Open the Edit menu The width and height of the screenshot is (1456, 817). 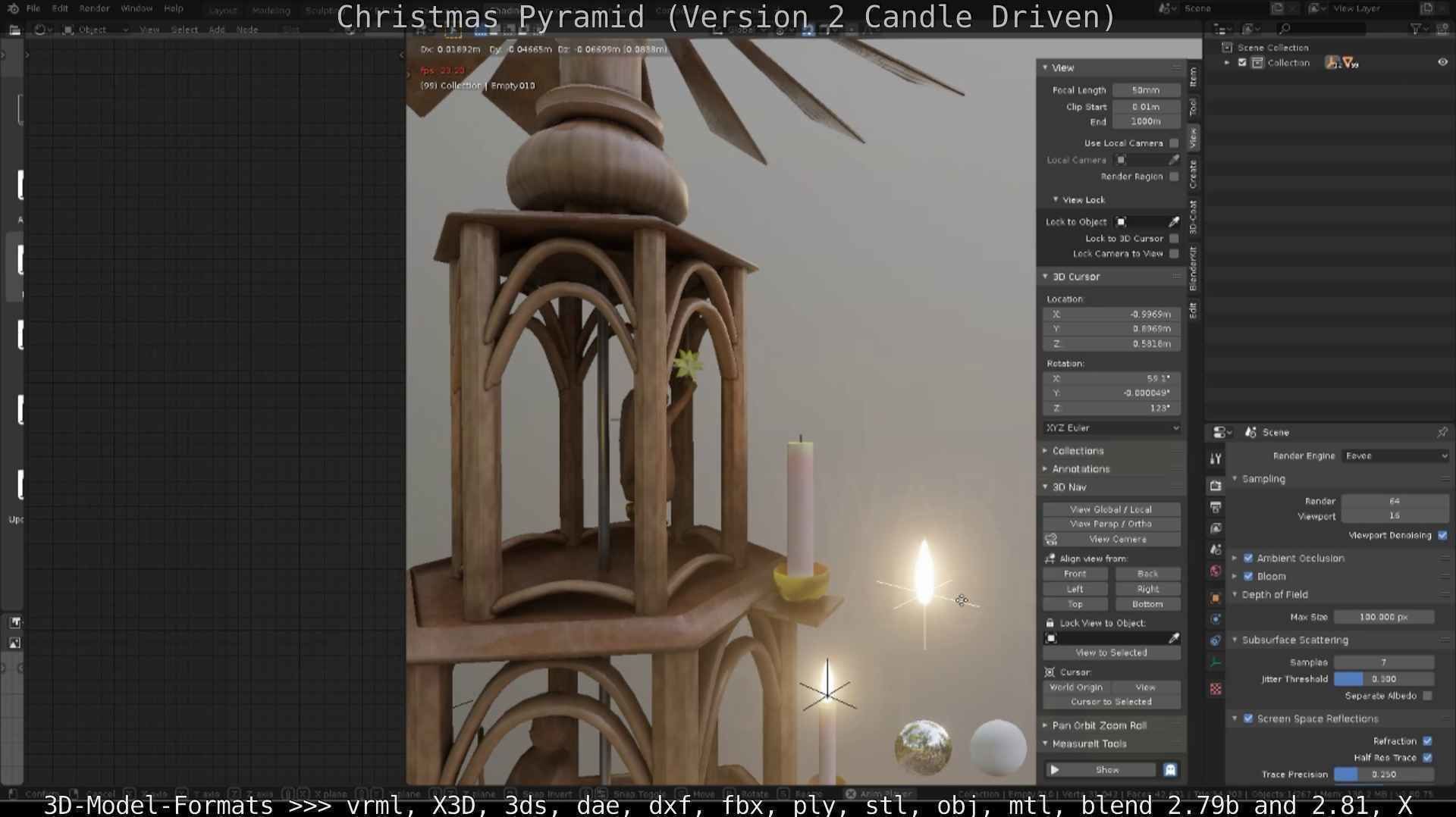(60, 8)
